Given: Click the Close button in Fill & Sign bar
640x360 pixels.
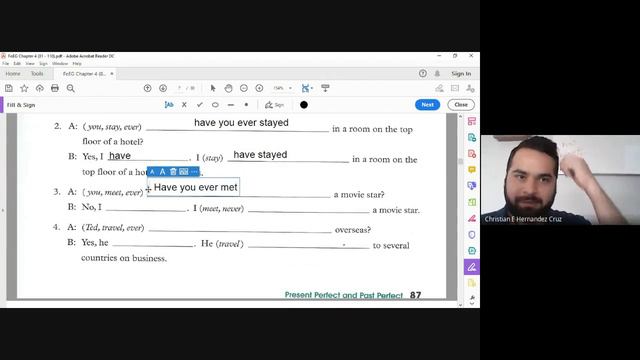Looking at the screenshot, I should 461,105.
